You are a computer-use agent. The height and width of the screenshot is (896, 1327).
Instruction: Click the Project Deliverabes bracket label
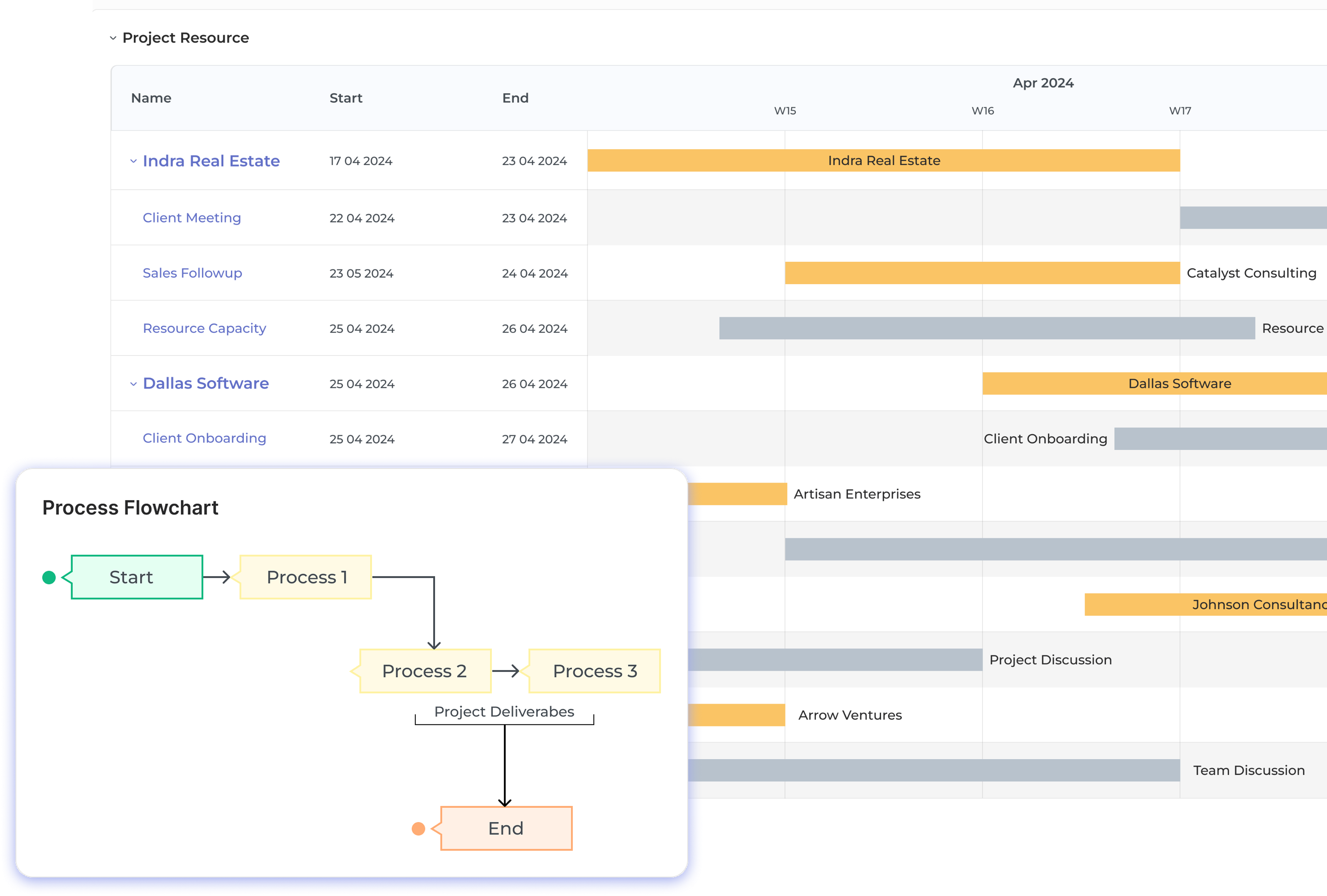[504, 712]
